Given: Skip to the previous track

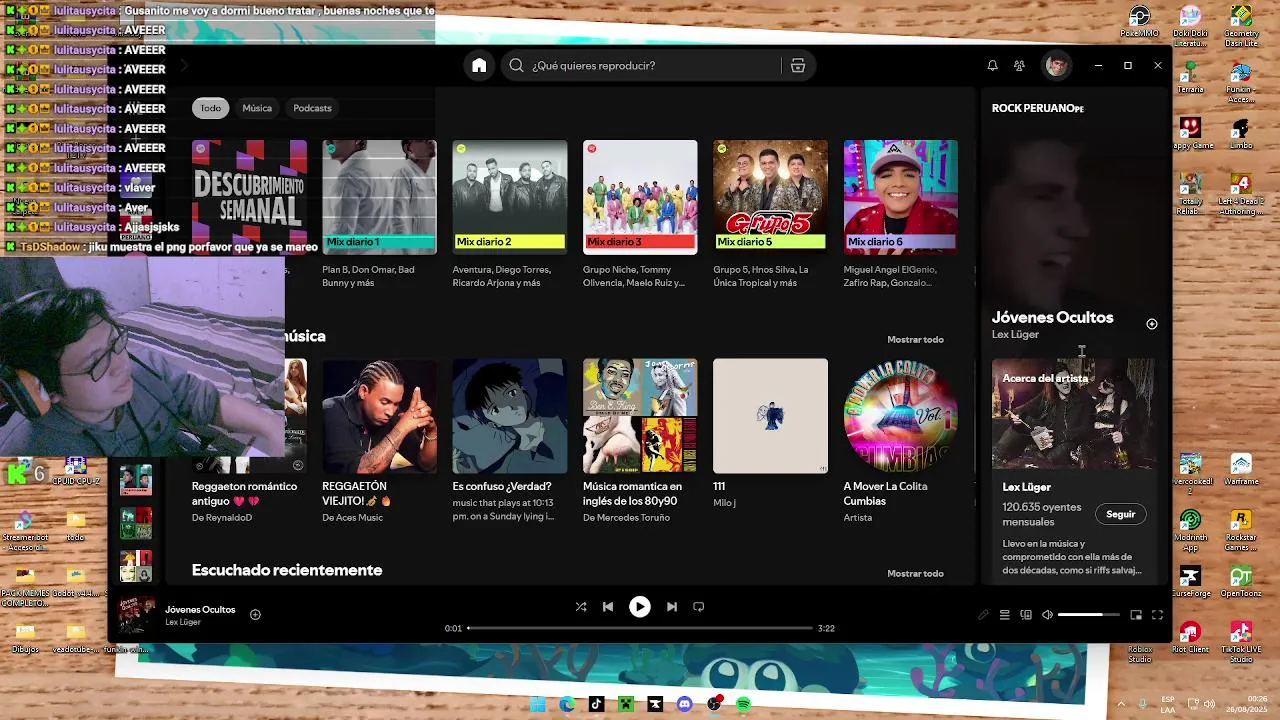Looking at the screenshot, I should 608,606.
